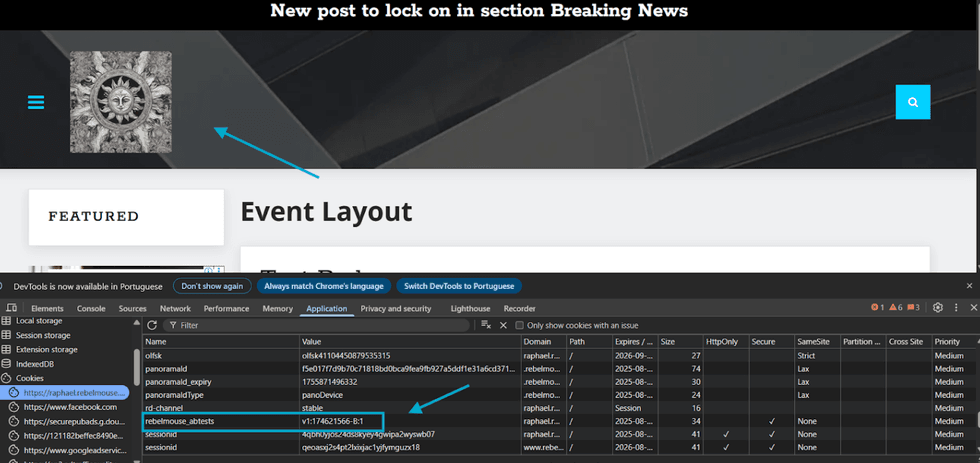The image size is (980, 463).
Task: Dismiss the language notification bar
Action: pyautogui.click(x=969, y=286)
